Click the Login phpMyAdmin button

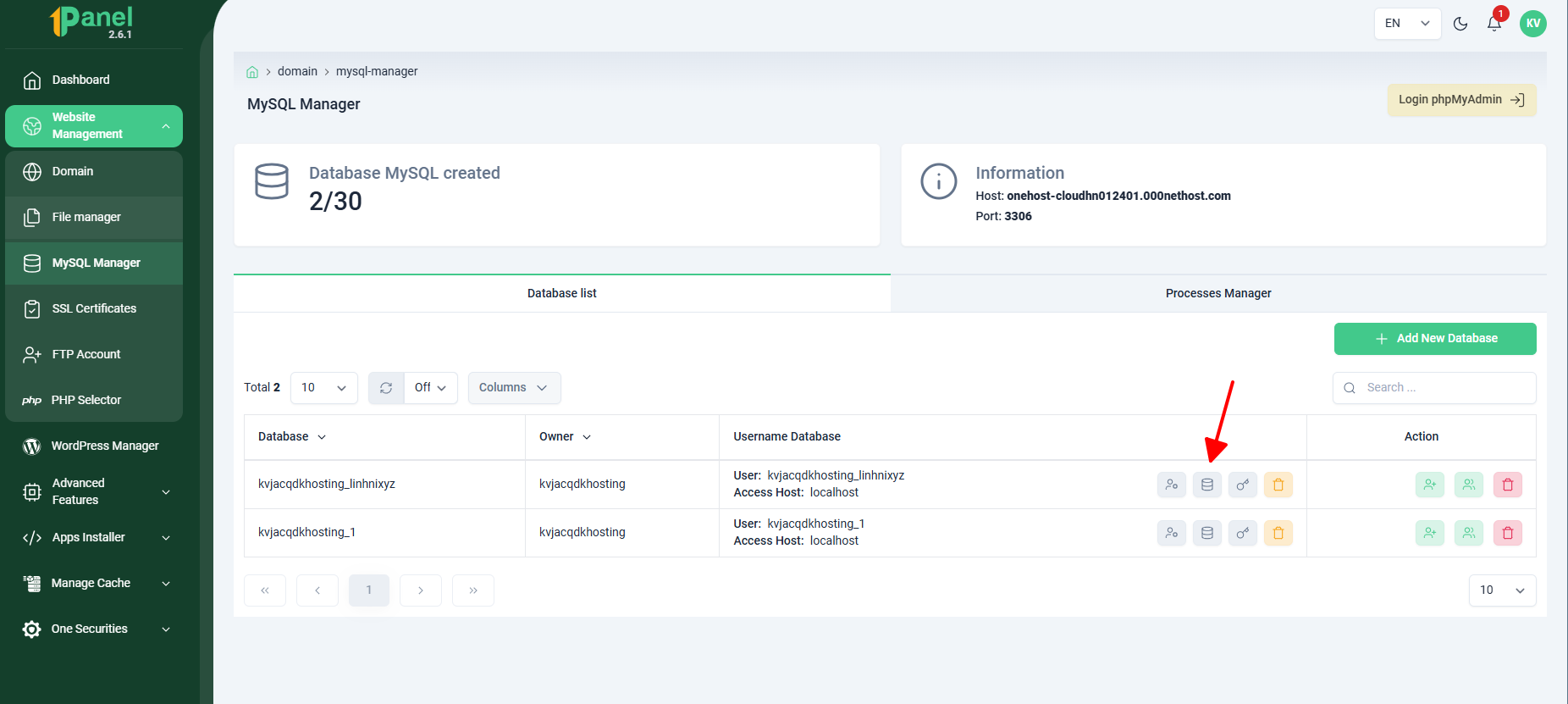(1461, 100)
